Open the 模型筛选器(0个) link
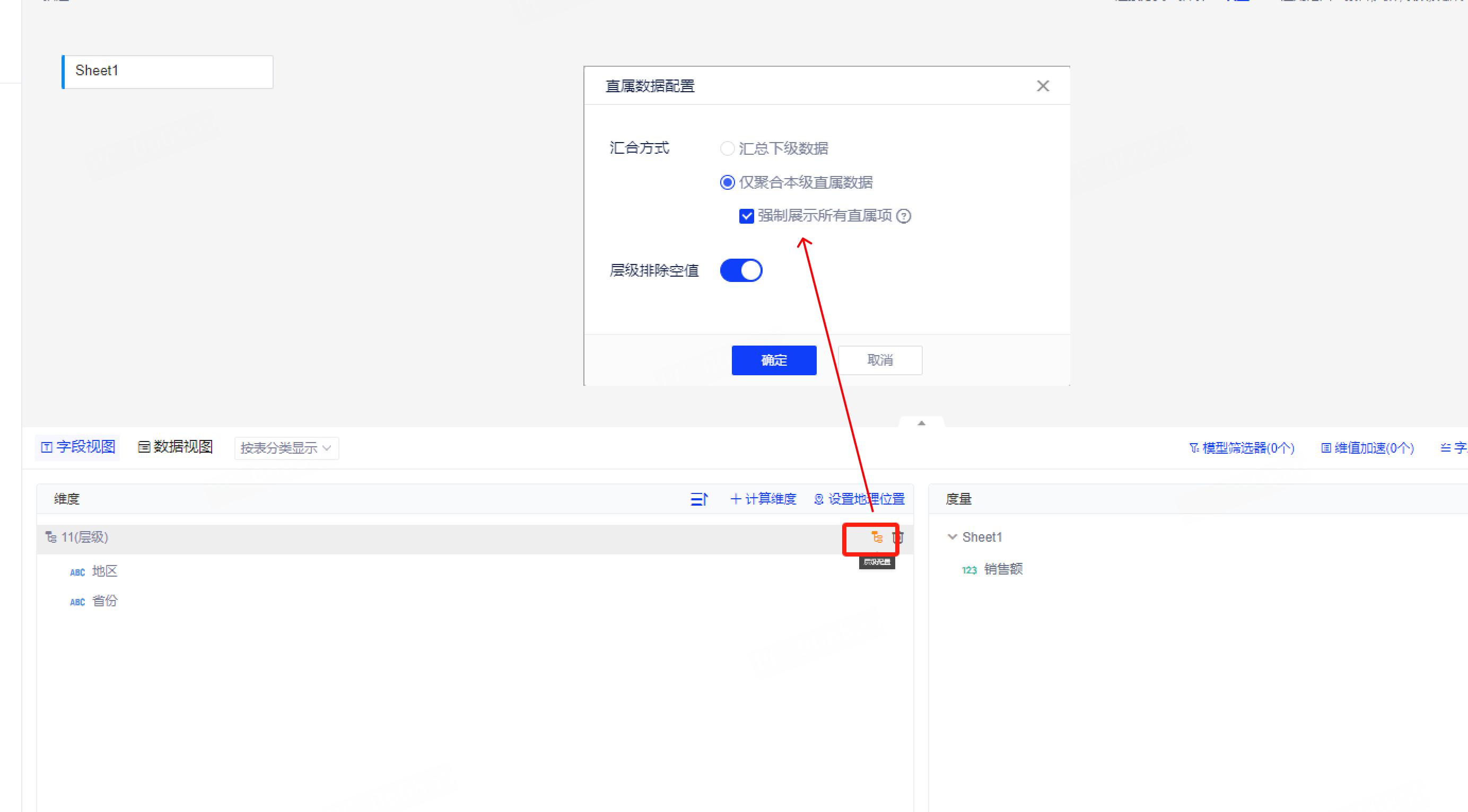This screenshot has width=1468, height=812. click(x=1242, y=448)
